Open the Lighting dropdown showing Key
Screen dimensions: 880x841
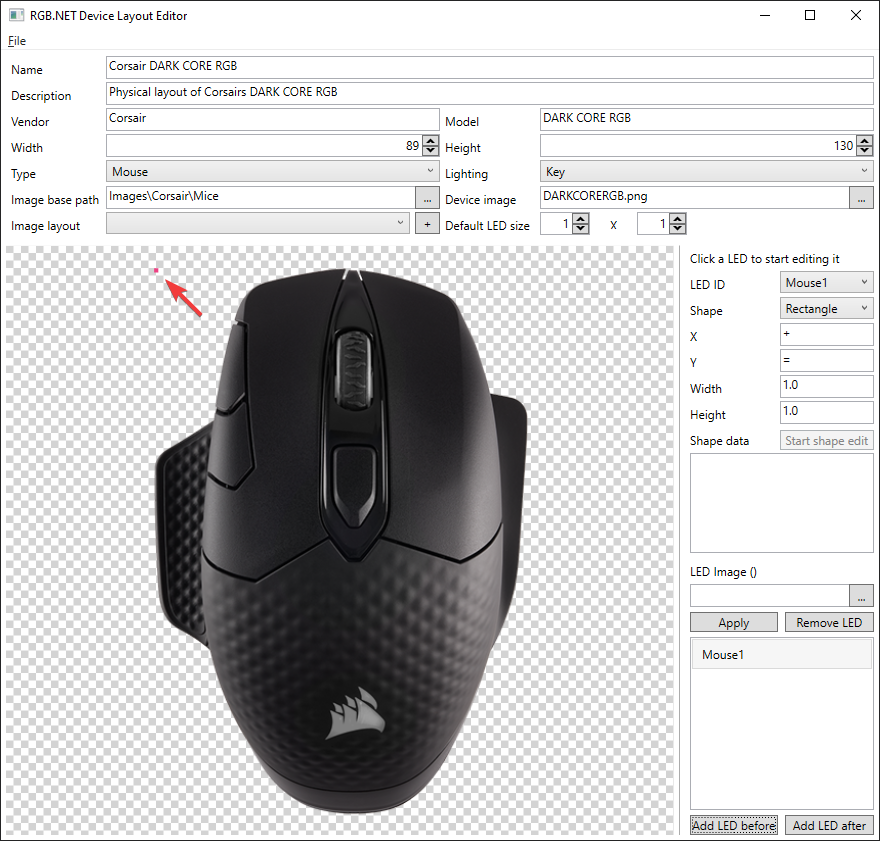click(707, 171)
